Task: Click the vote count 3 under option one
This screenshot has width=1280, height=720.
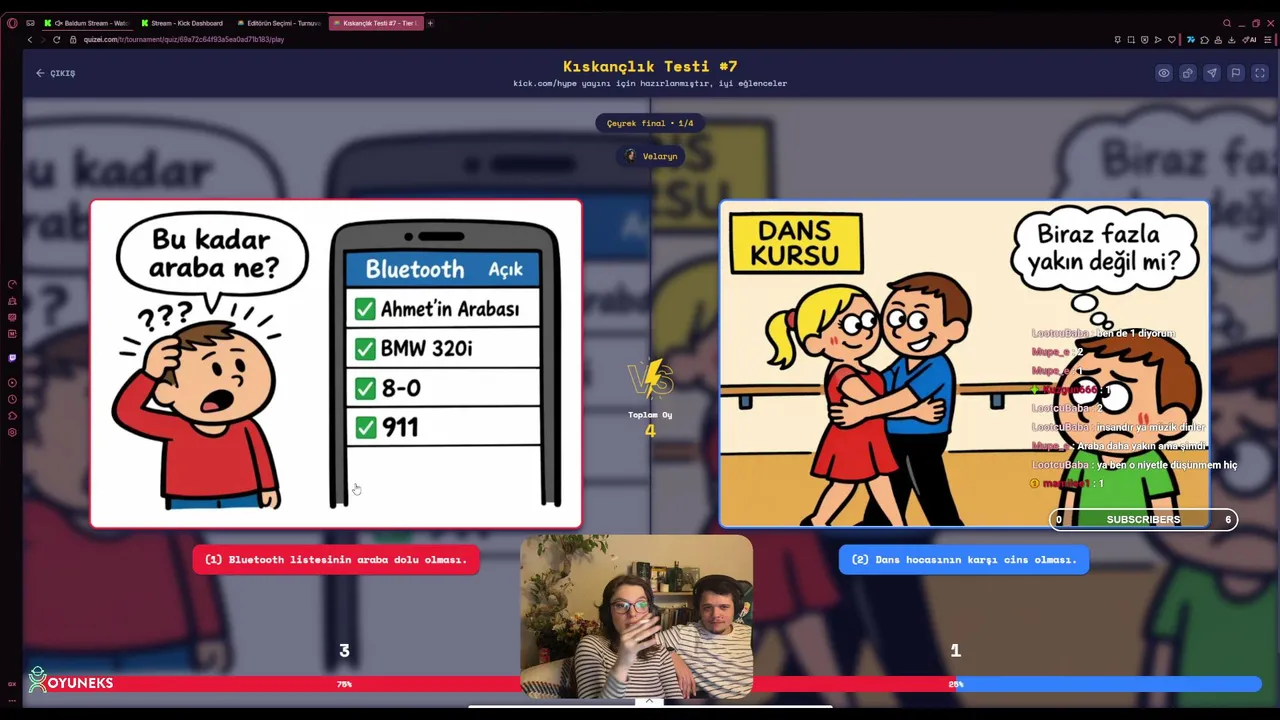Action: tap(344, 651)
